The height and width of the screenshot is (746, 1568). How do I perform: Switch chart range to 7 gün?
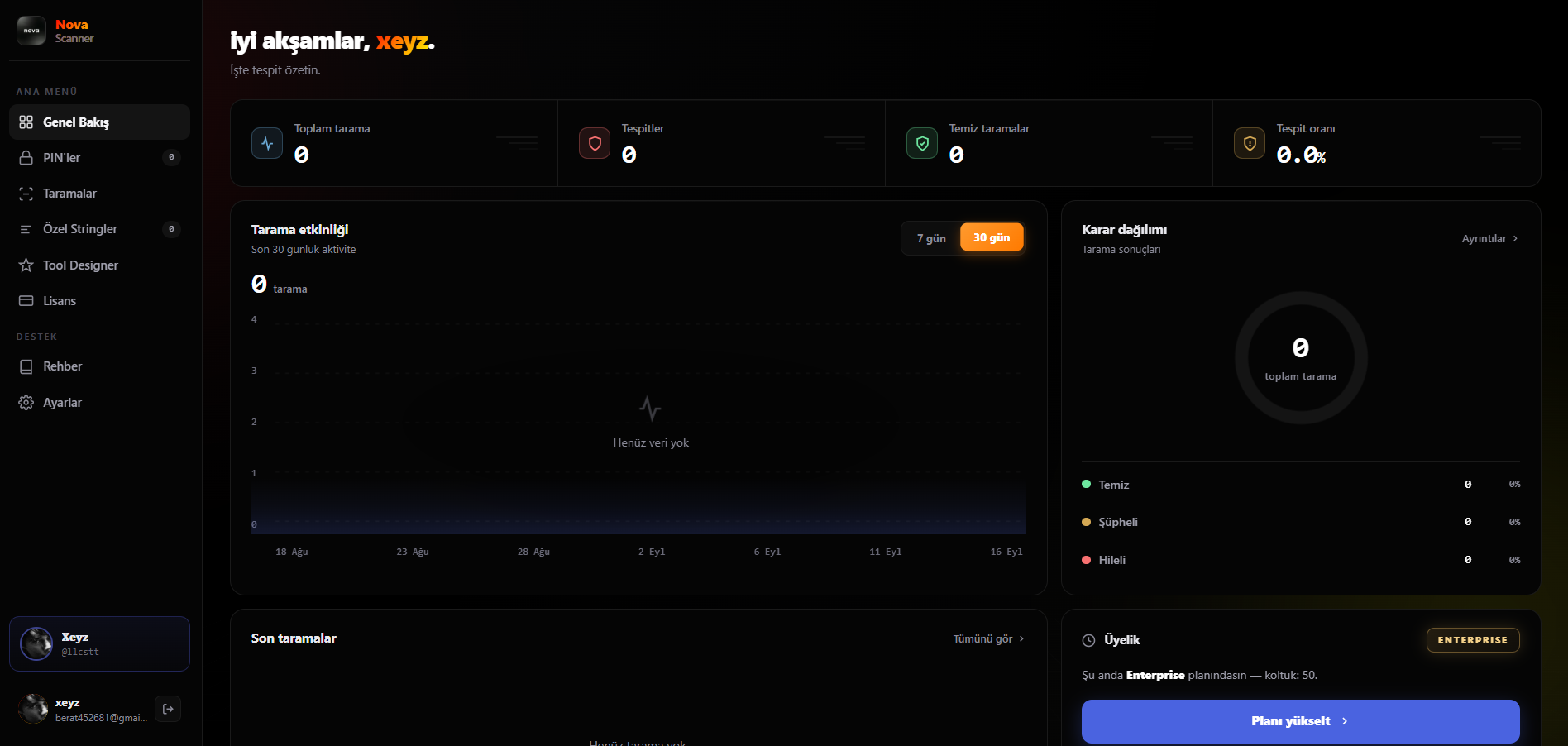pos(931,238)
